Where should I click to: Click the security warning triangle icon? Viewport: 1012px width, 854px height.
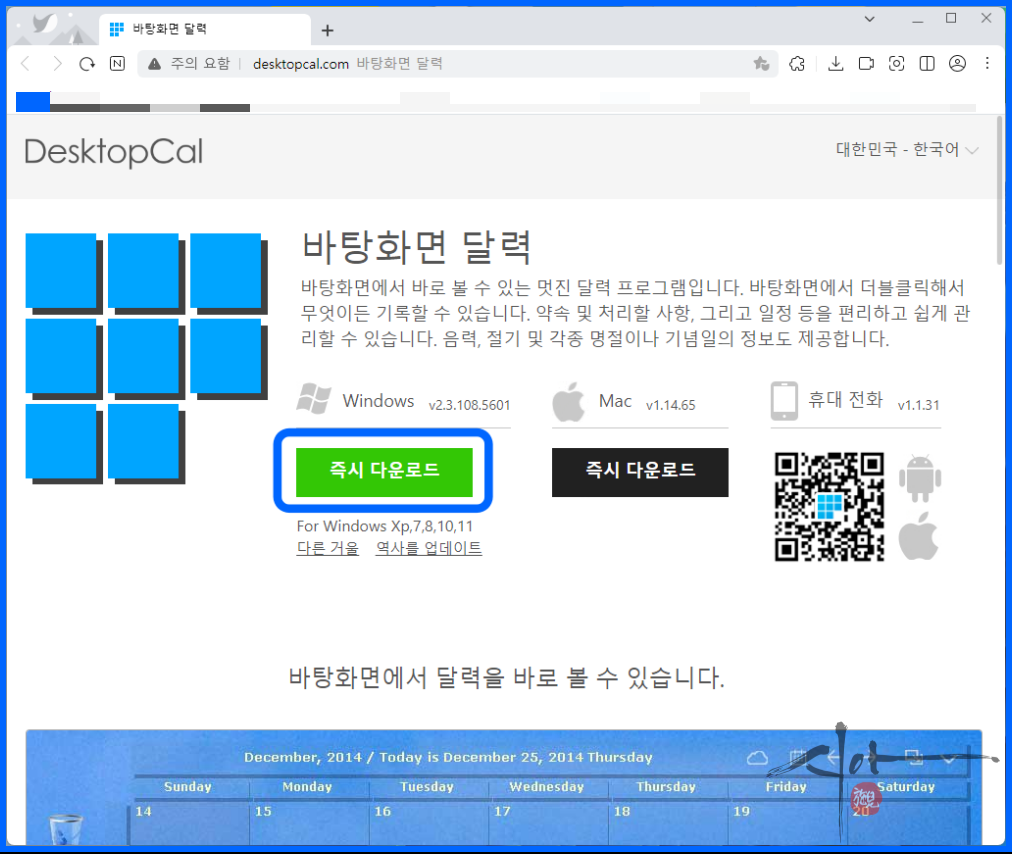click(154, 63)
